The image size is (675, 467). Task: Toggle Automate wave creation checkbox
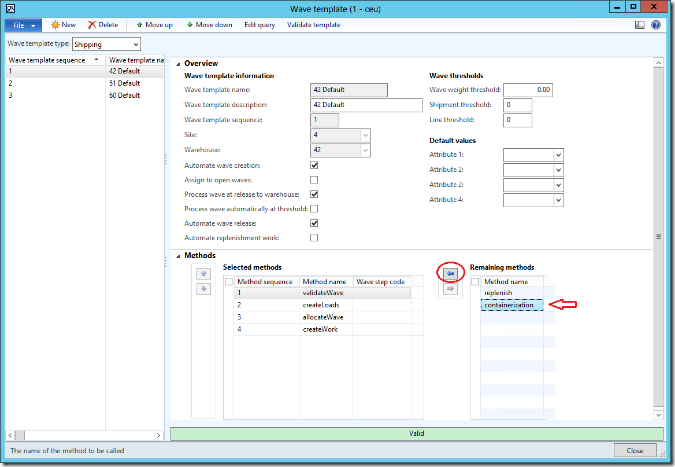(314, 165)
